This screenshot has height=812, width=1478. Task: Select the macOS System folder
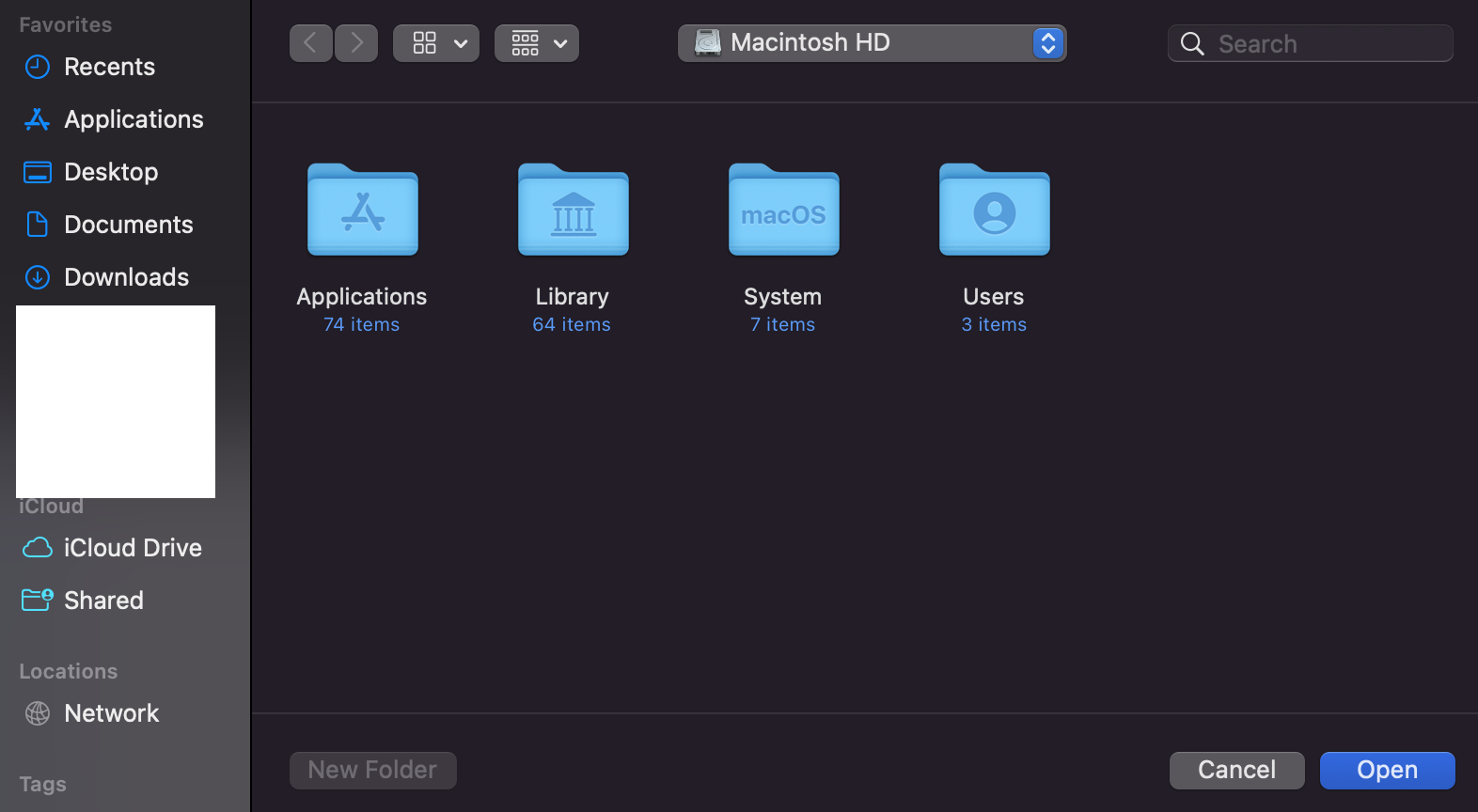point(783,211)
